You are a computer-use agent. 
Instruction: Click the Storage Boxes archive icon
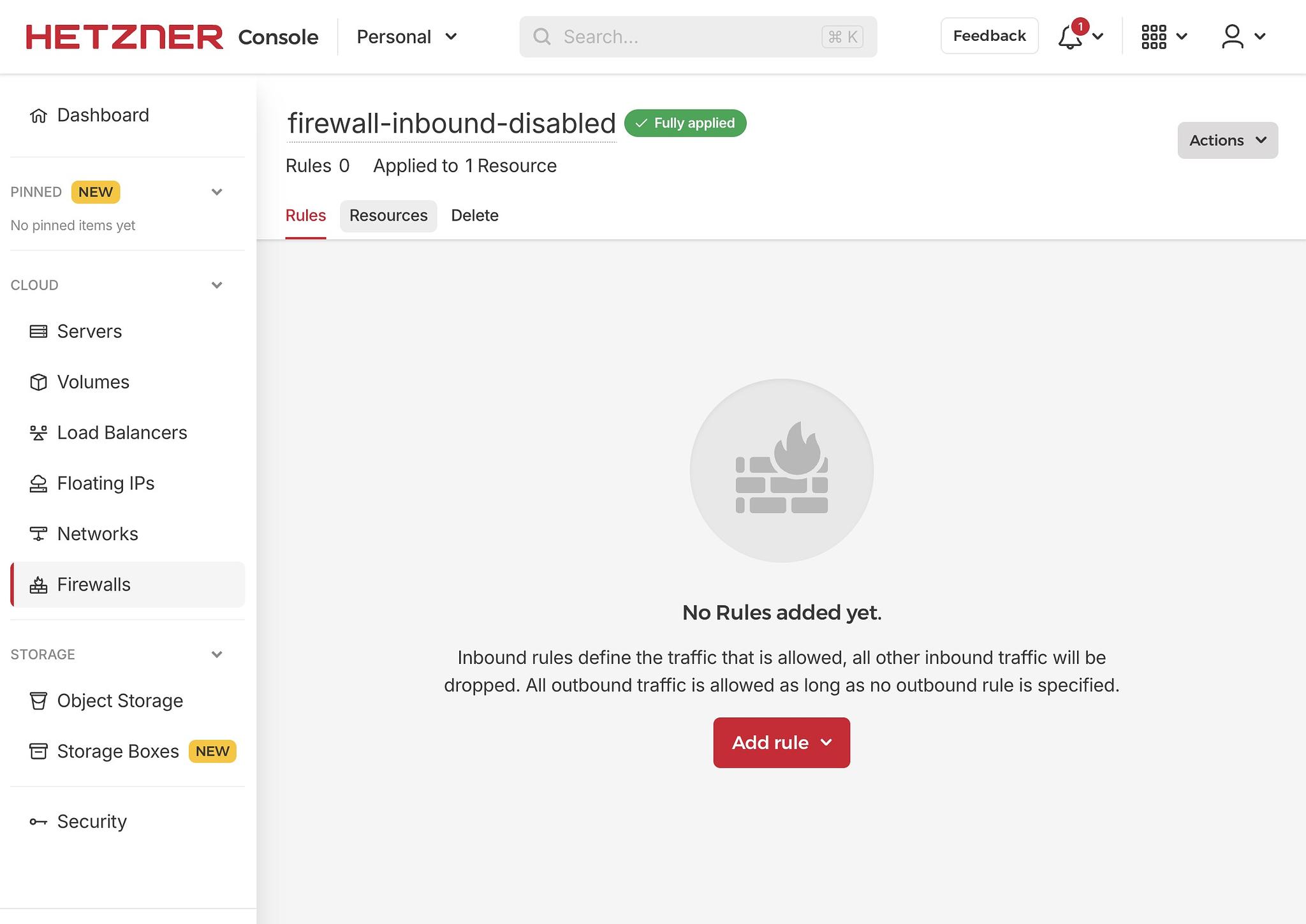[x=38, y=751]
